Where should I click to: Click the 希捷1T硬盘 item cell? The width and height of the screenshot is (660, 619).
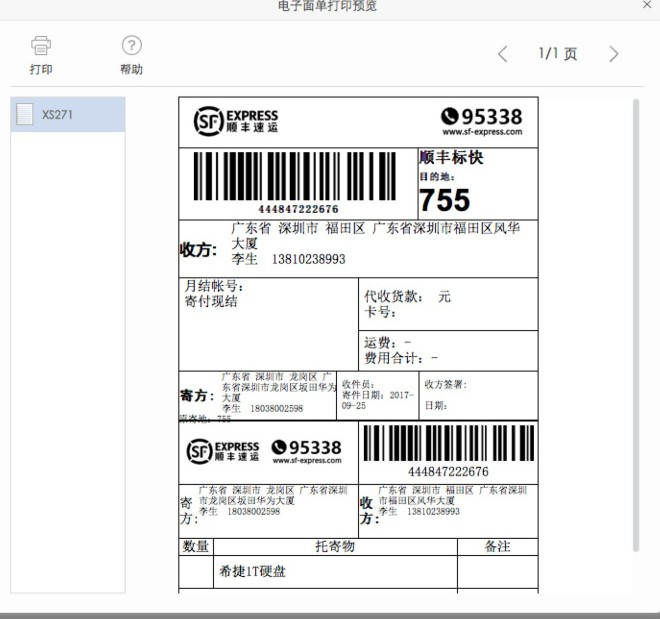click(253, 571)
